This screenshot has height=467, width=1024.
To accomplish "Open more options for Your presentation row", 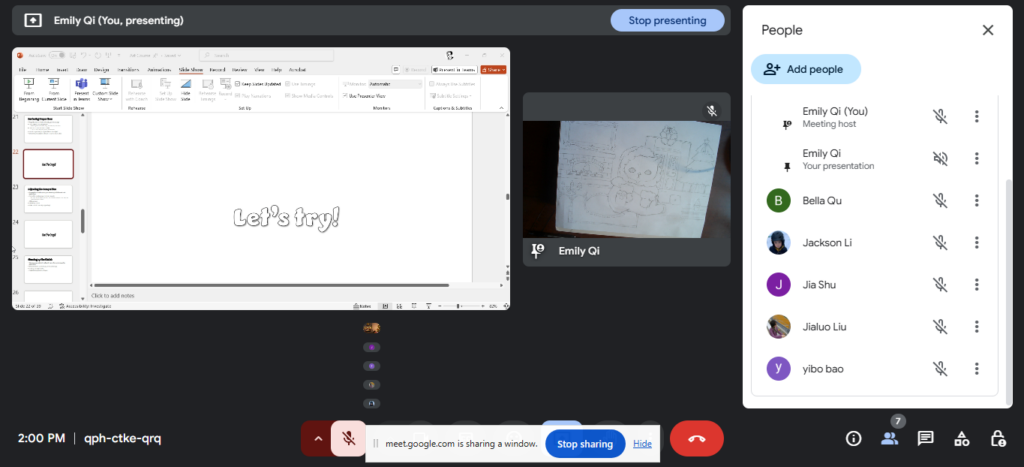I will coord(976,159).
